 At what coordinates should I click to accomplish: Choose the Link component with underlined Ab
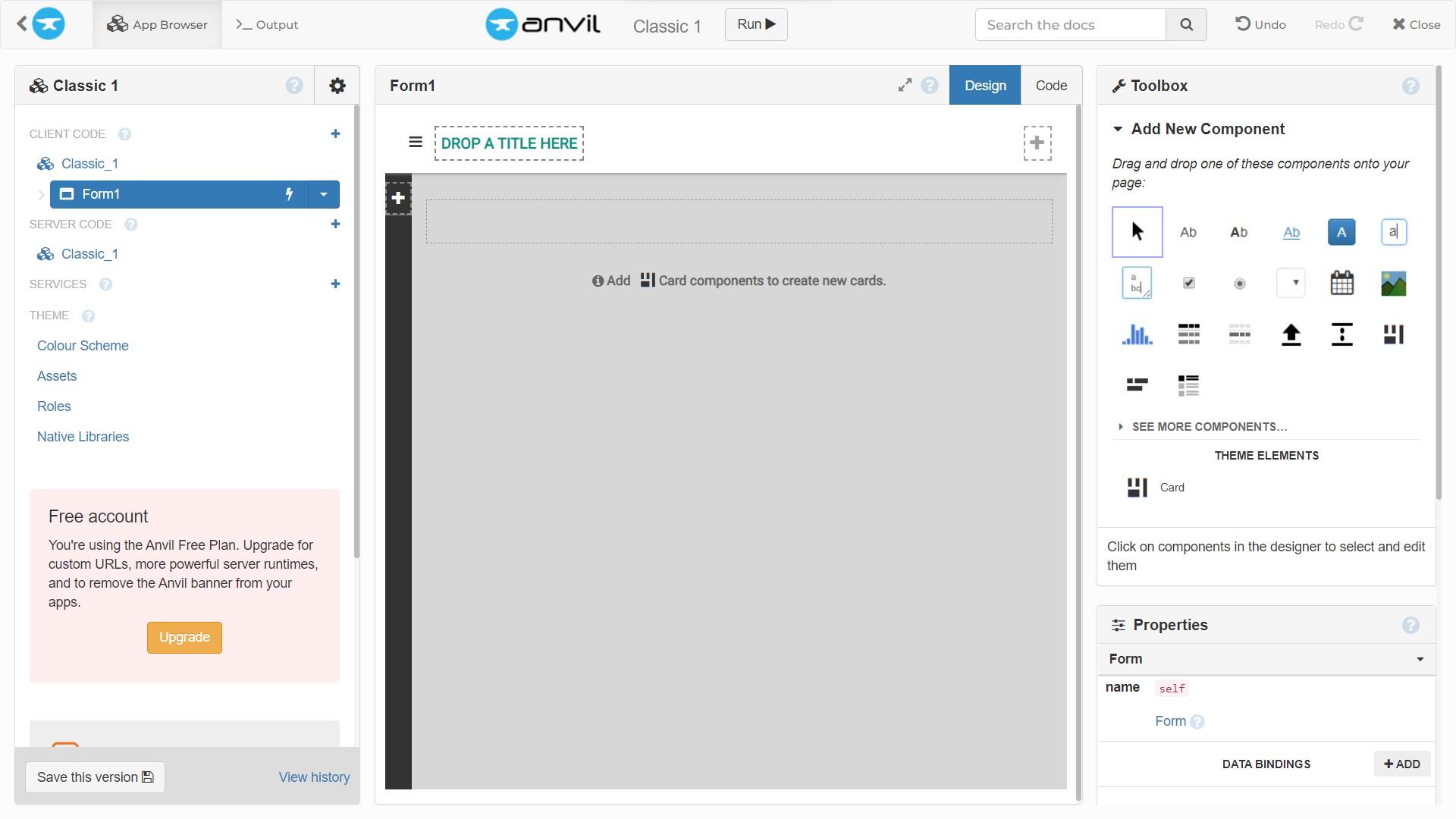point(1291,232)
